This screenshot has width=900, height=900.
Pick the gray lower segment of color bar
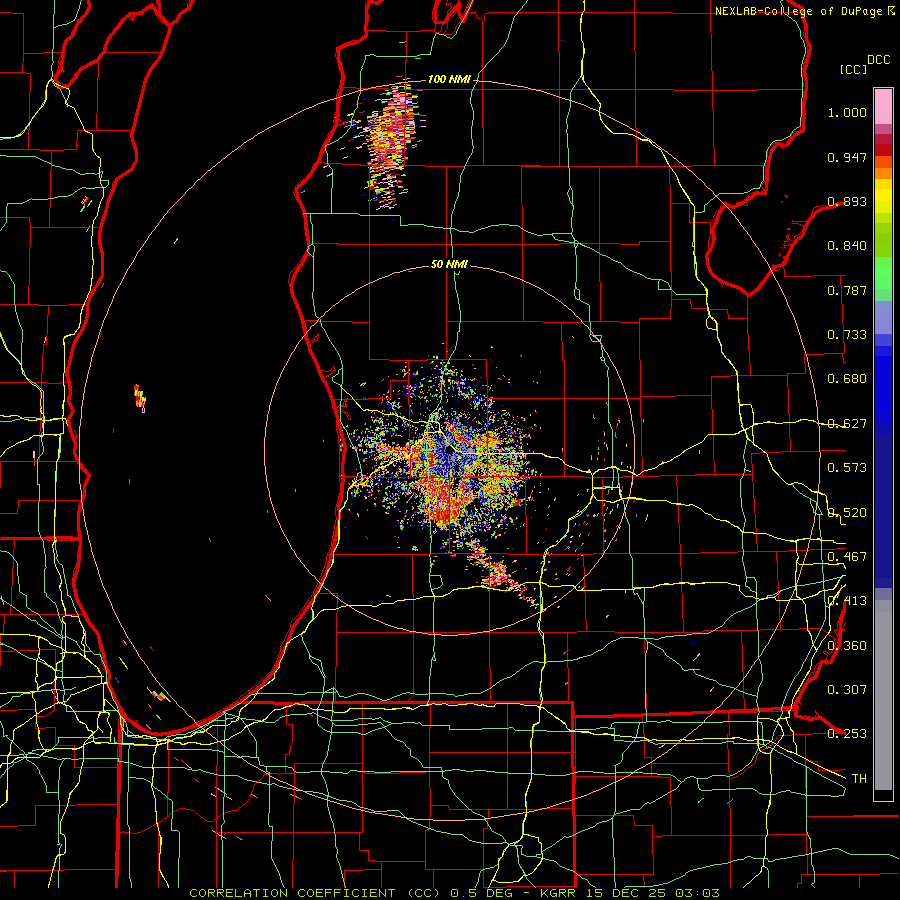(883, 695)
